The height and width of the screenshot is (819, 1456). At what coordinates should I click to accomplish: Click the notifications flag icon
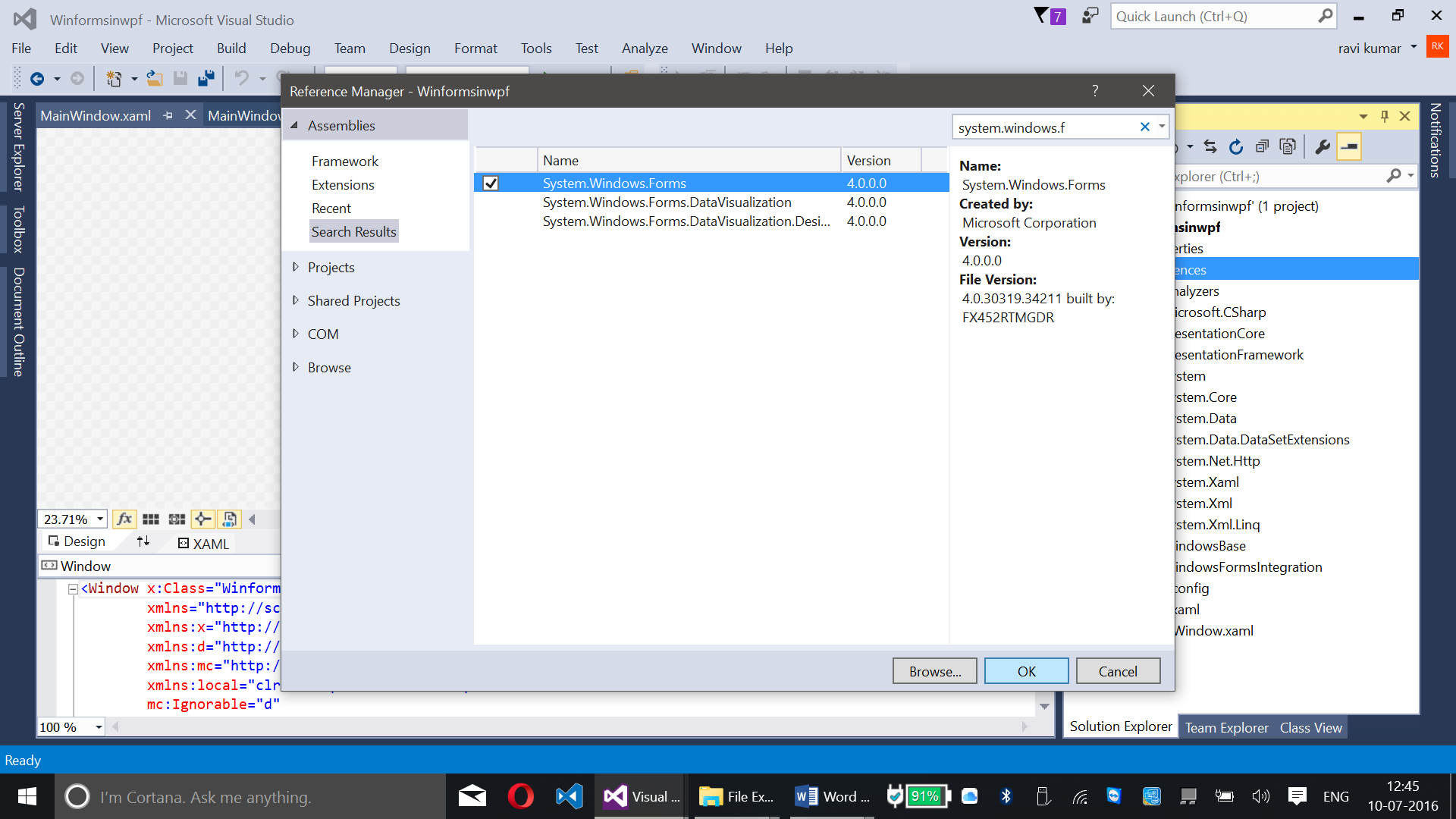1050,16
